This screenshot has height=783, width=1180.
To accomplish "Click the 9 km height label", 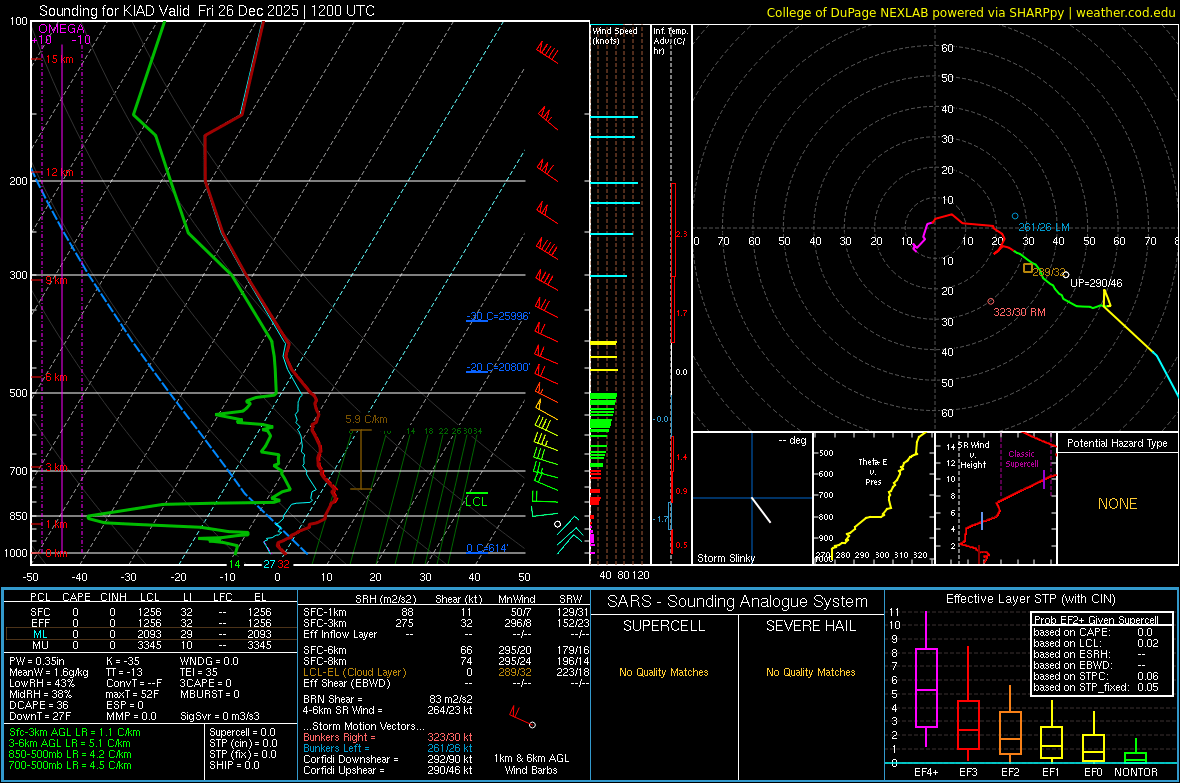I will tap(56, 280).
